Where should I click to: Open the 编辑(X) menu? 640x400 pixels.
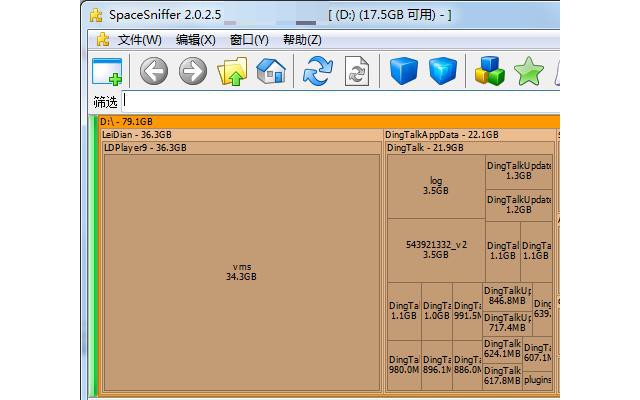tap(196, 40)
